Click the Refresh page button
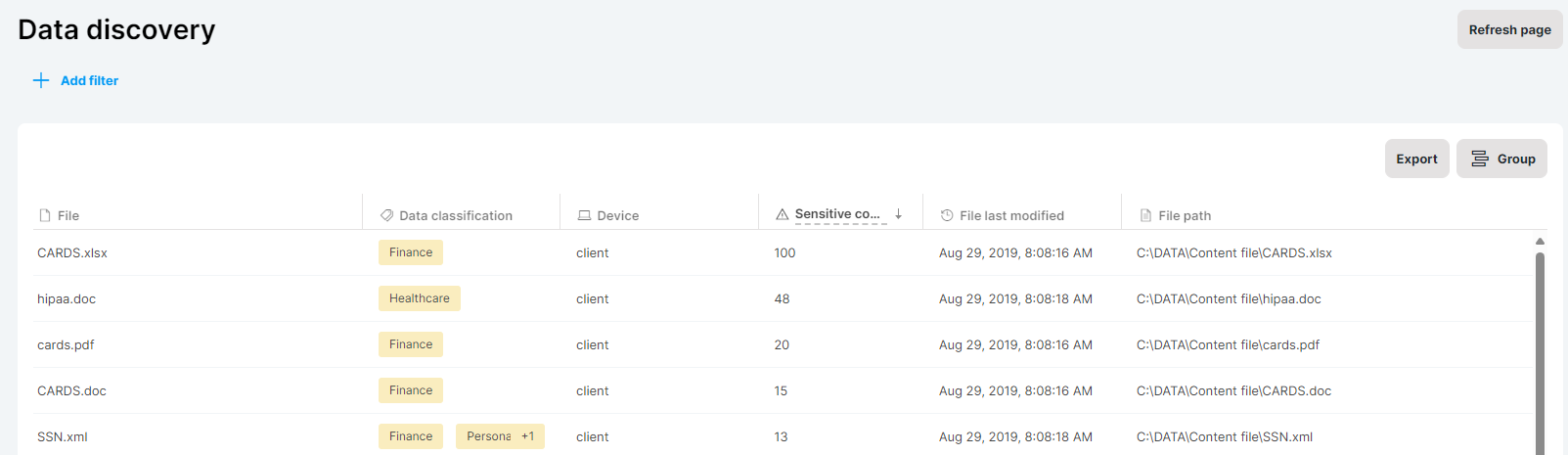 (1509, 29)
